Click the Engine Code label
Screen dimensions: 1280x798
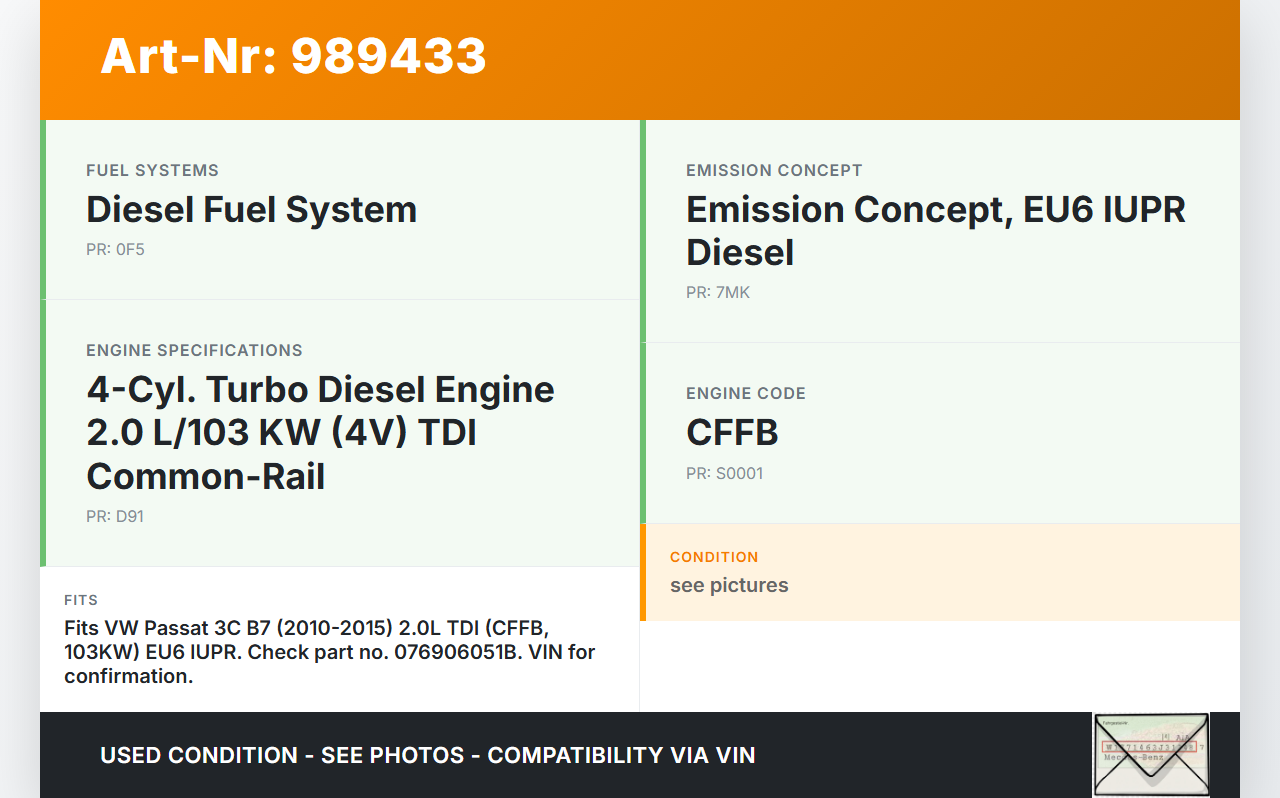745,394
